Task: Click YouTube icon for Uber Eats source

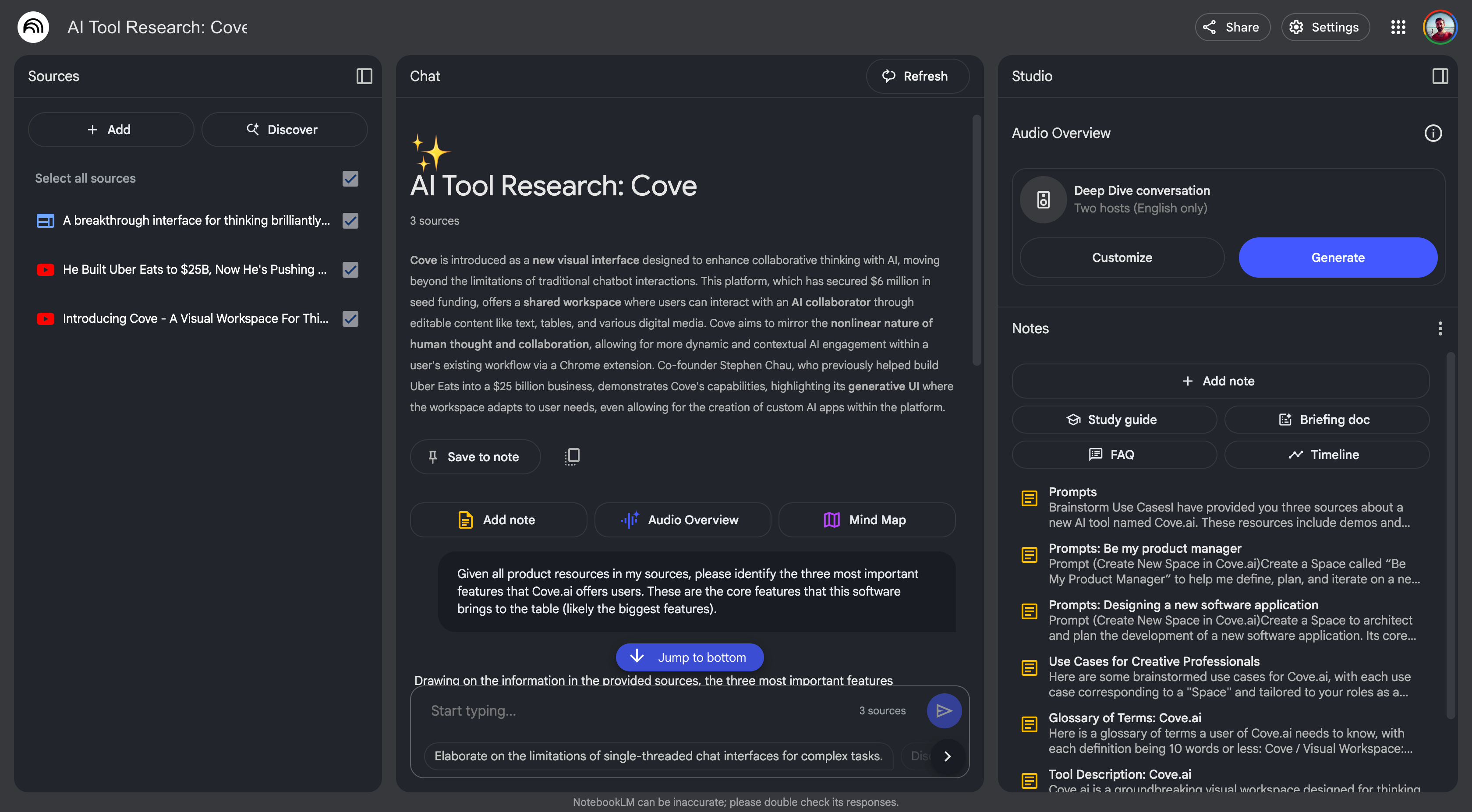Action: point(45,270)
